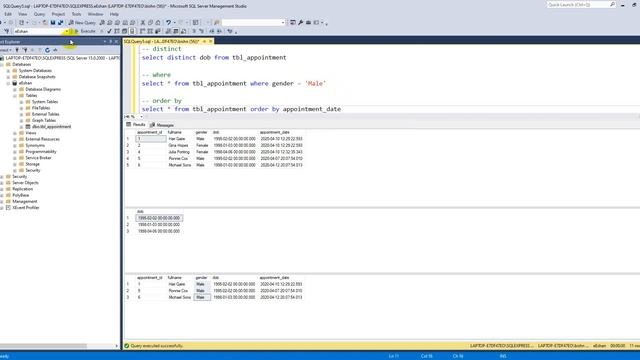
Task: Comment out selected lines icon
Action: [194, 31]
